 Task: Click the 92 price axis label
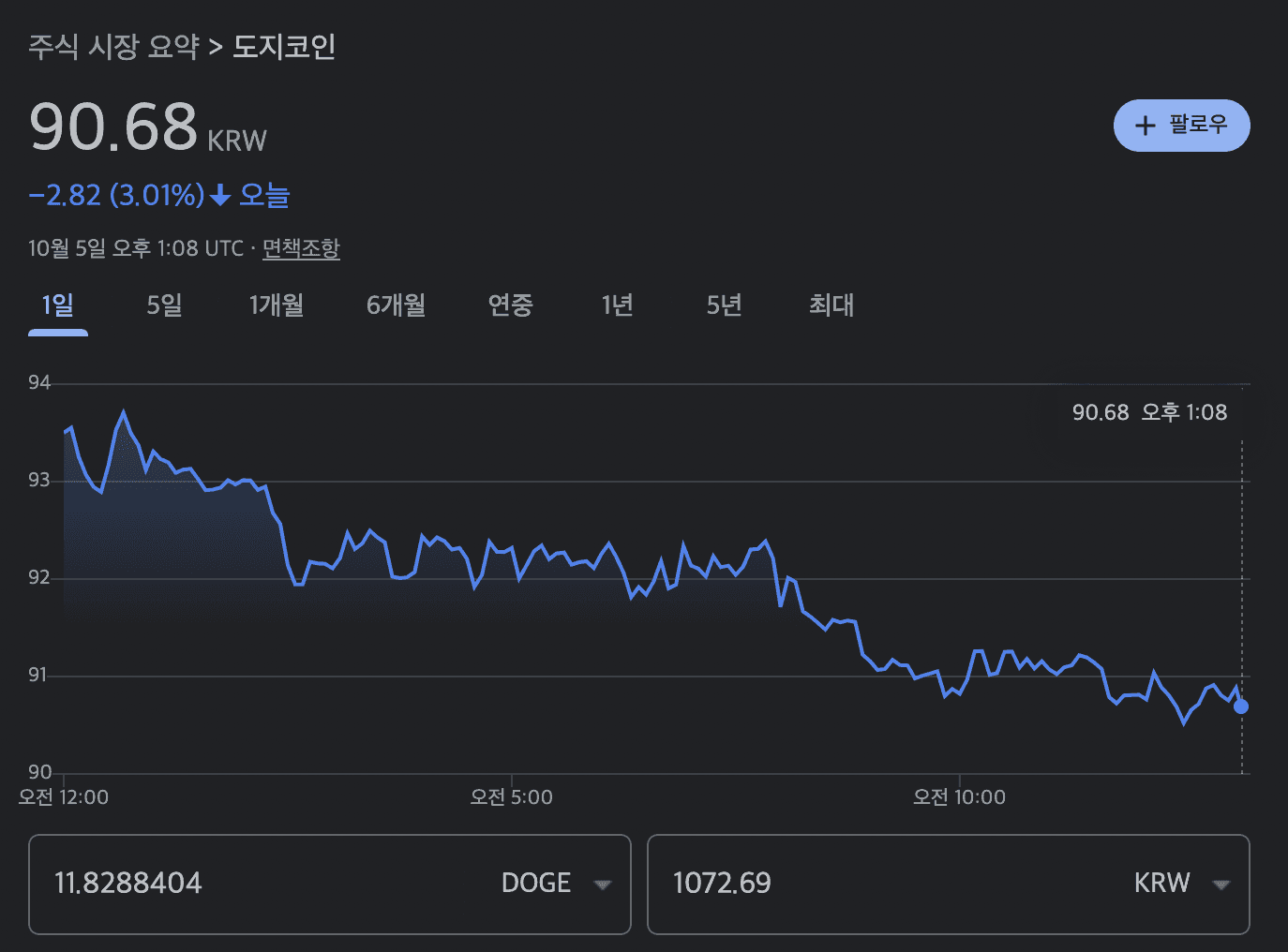[39, 577]
